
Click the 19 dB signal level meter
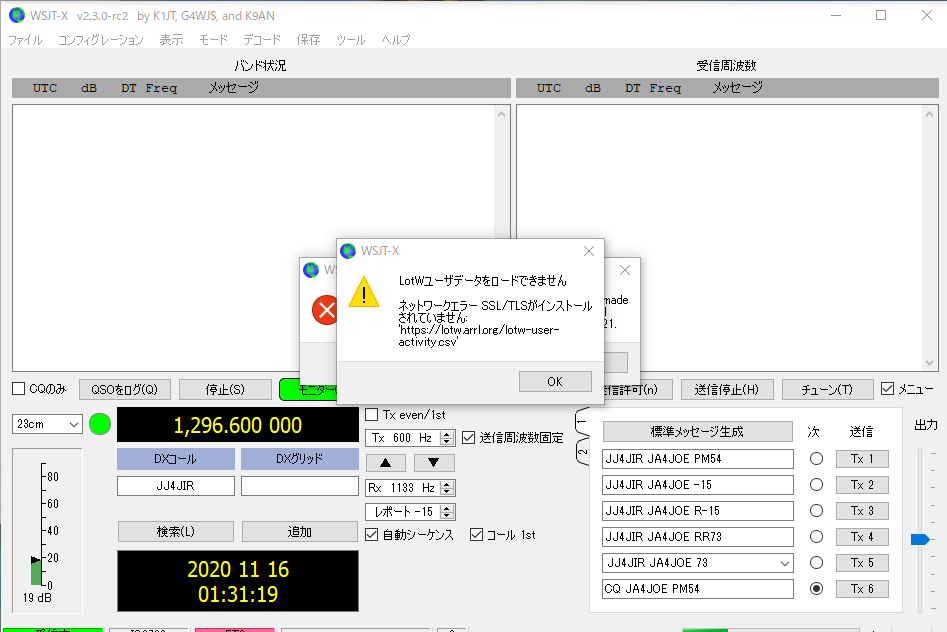pos(47,530)
